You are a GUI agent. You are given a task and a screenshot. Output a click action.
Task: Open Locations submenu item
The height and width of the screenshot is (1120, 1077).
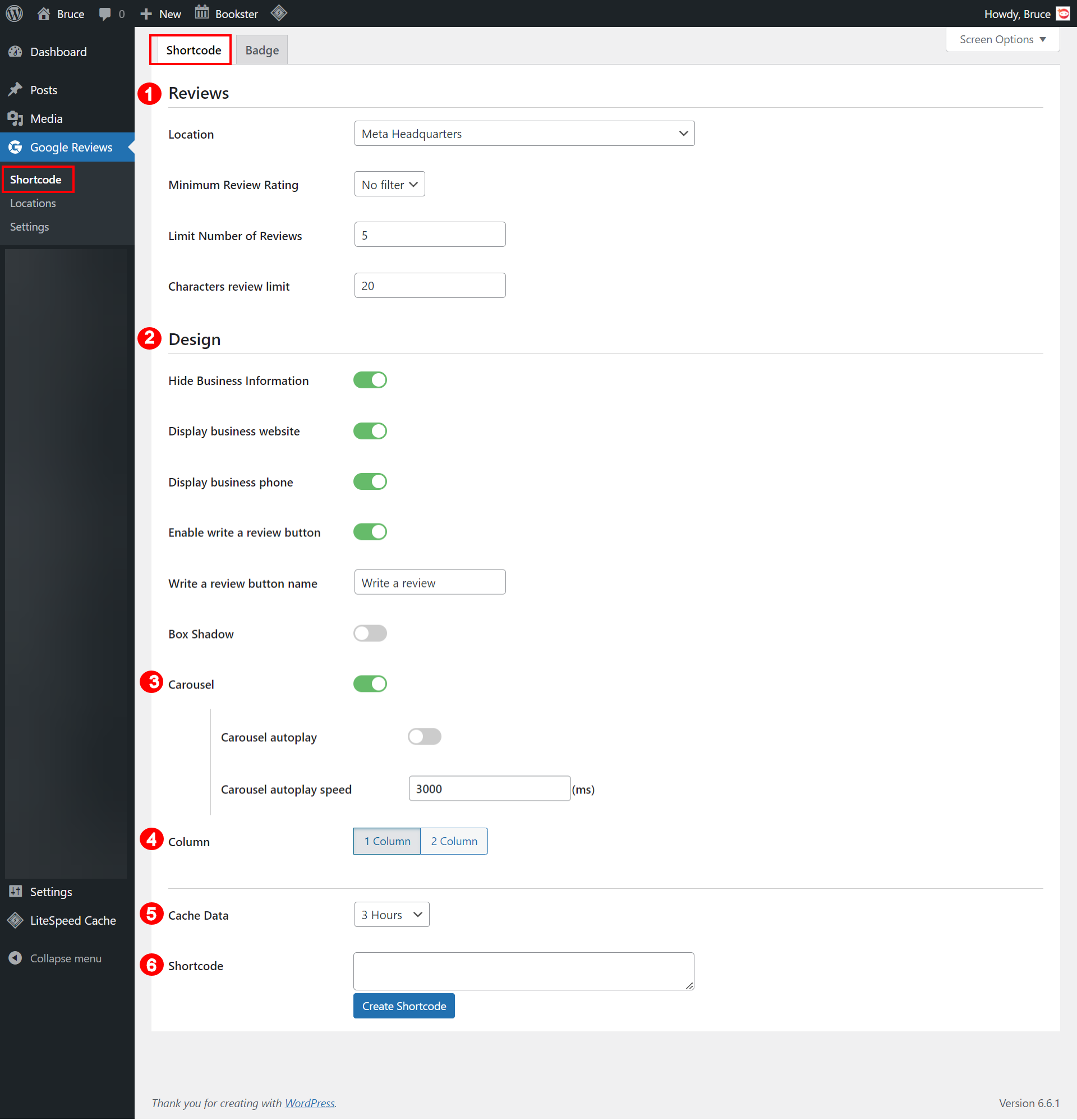(x=33, y=203)
